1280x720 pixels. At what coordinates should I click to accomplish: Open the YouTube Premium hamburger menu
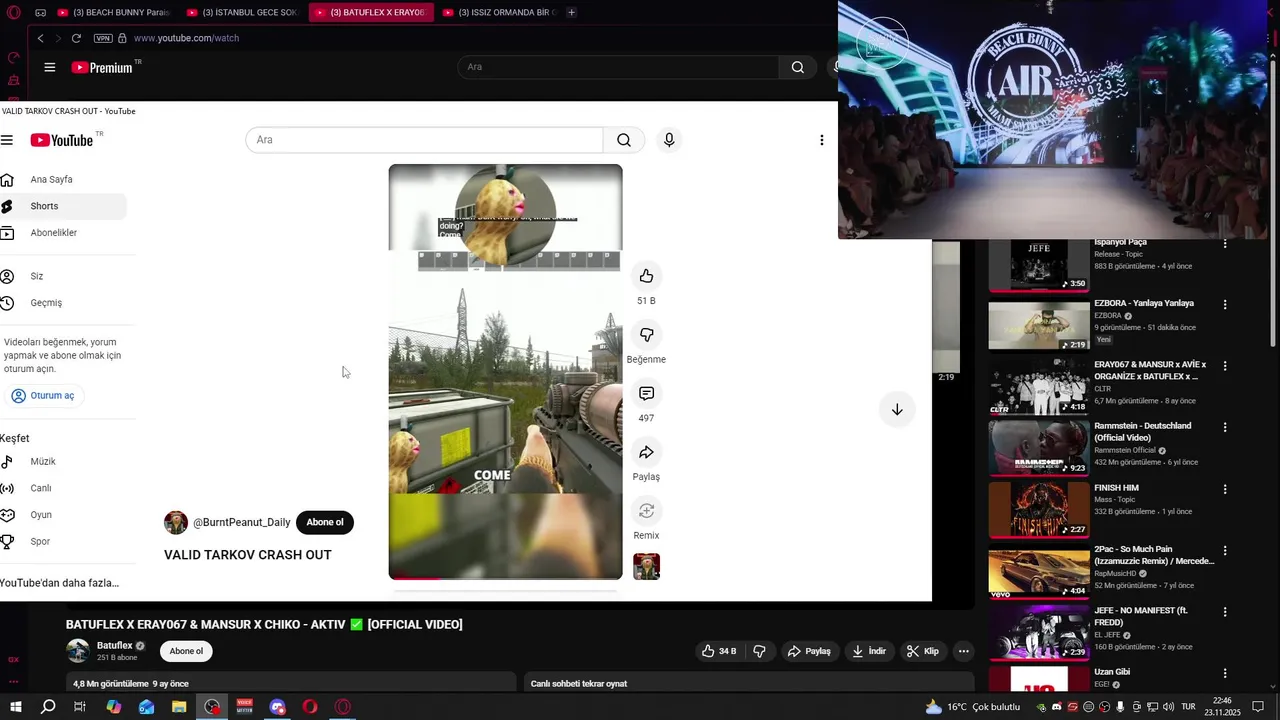click(50, 68)
